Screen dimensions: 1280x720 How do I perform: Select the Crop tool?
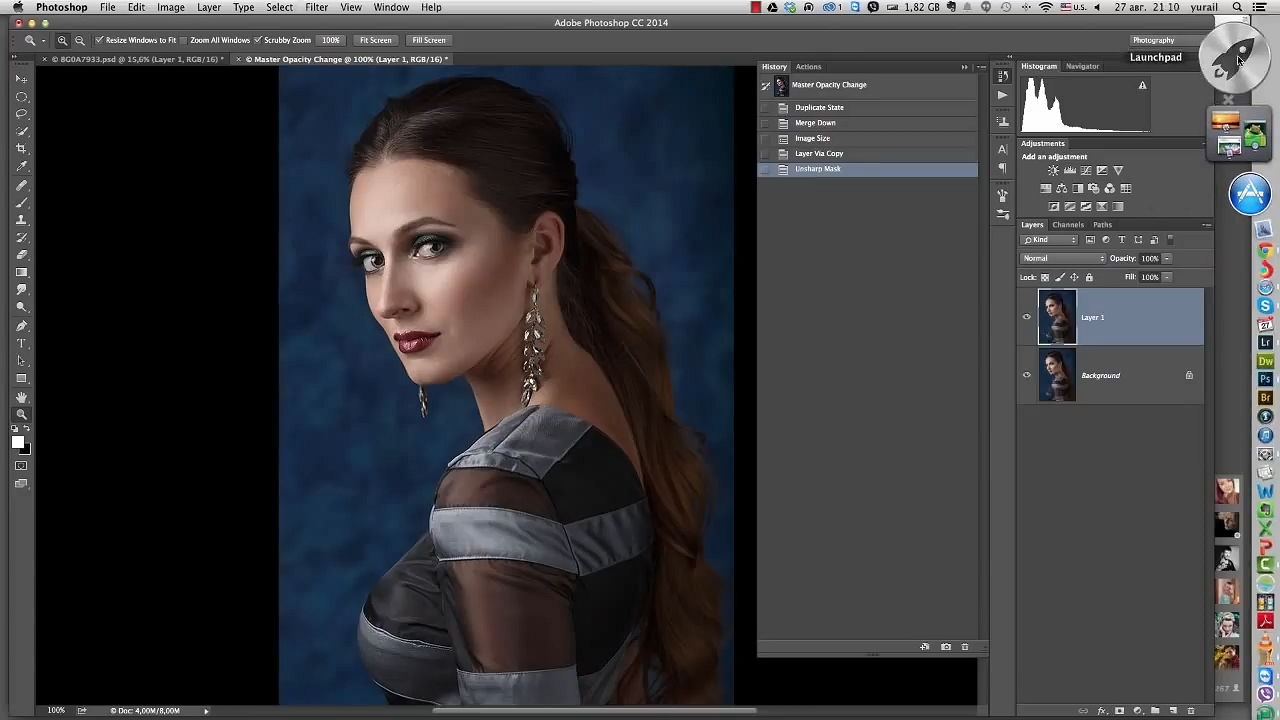coord(21,148)
